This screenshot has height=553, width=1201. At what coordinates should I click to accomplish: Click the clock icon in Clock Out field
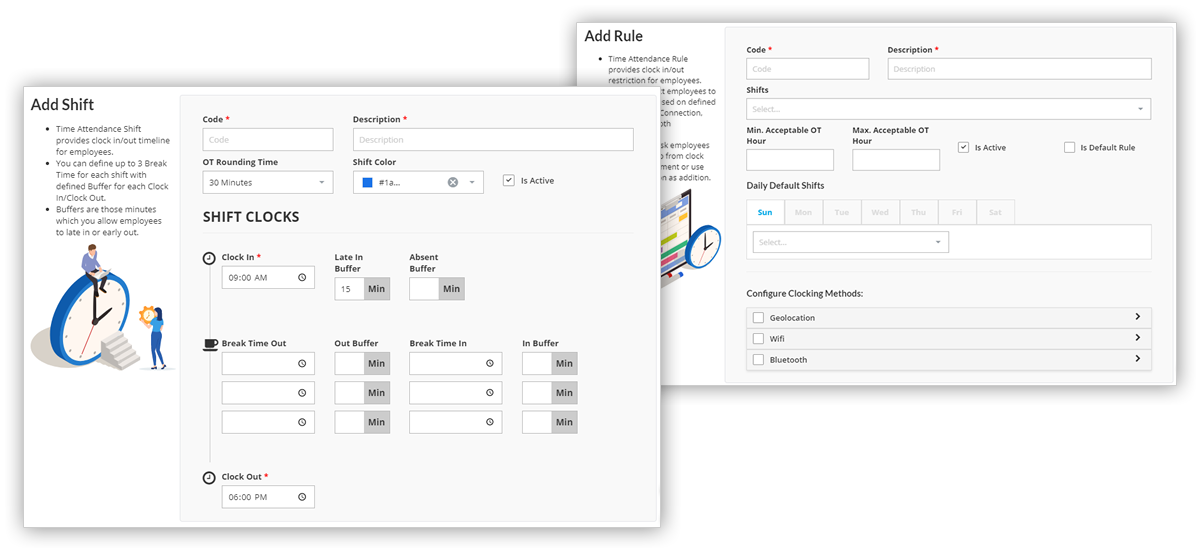pyautogui.click(x=302, y=497)
